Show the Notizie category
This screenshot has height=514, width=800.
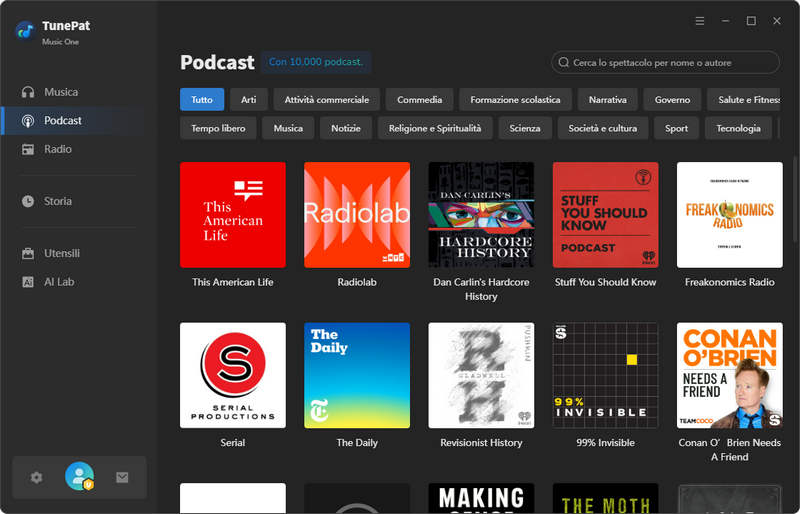pyautogui.click(x=346, y=128)
